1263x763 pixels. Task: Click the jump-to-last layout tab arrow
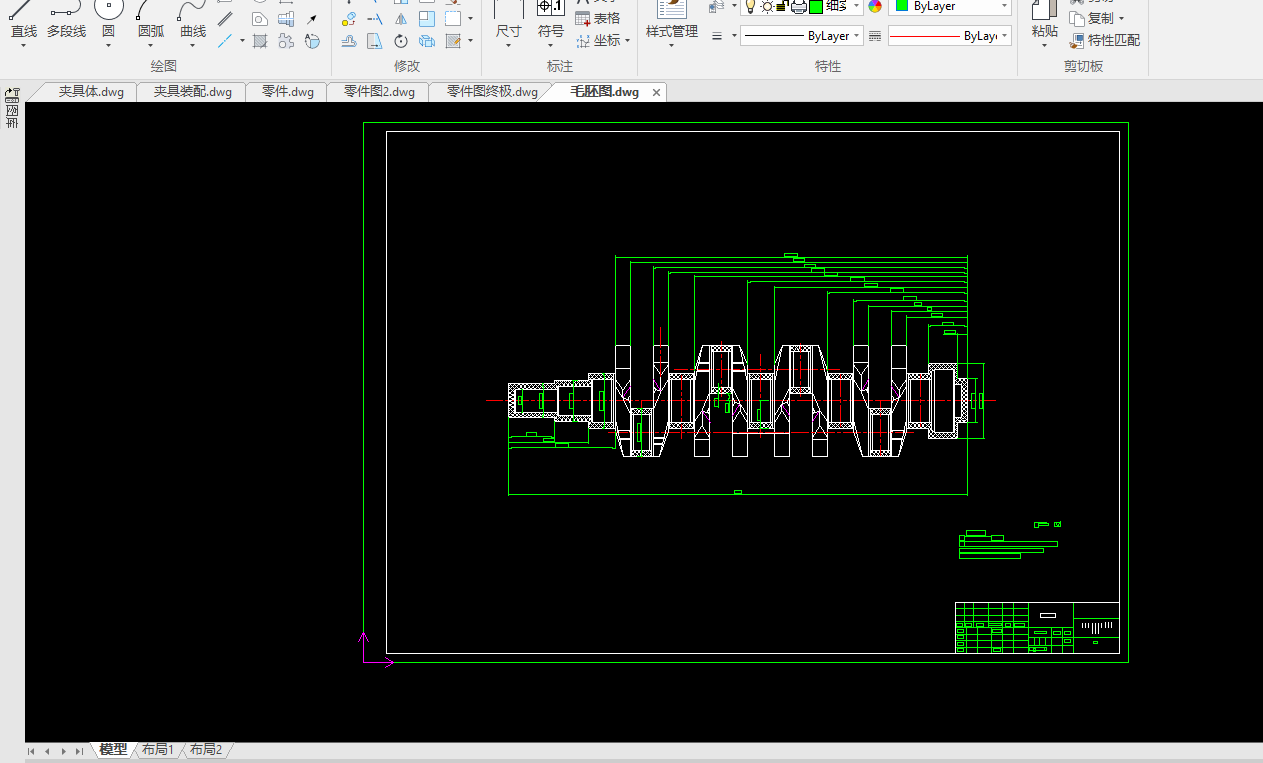pyautogui.click(x=79, y=751)
